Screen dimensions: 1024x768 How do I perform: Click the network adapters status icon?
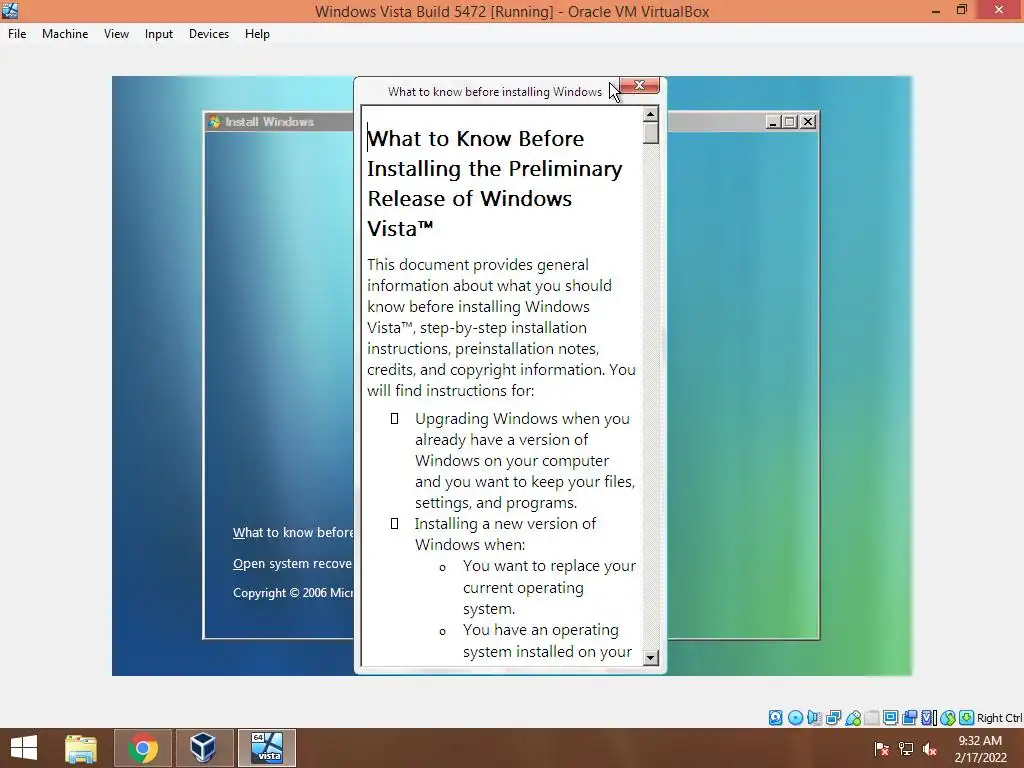click(x=833, y=718)
